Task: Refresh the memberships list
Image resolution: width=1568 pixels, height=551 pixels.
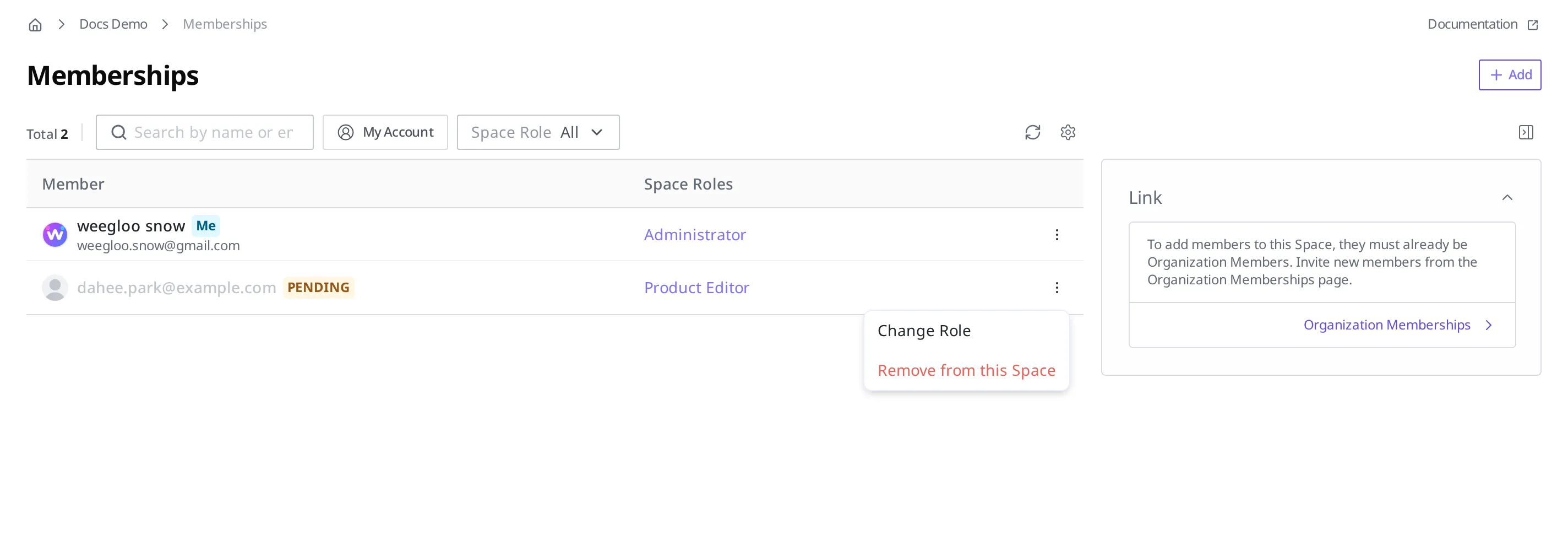Action: pos(1032,132)
